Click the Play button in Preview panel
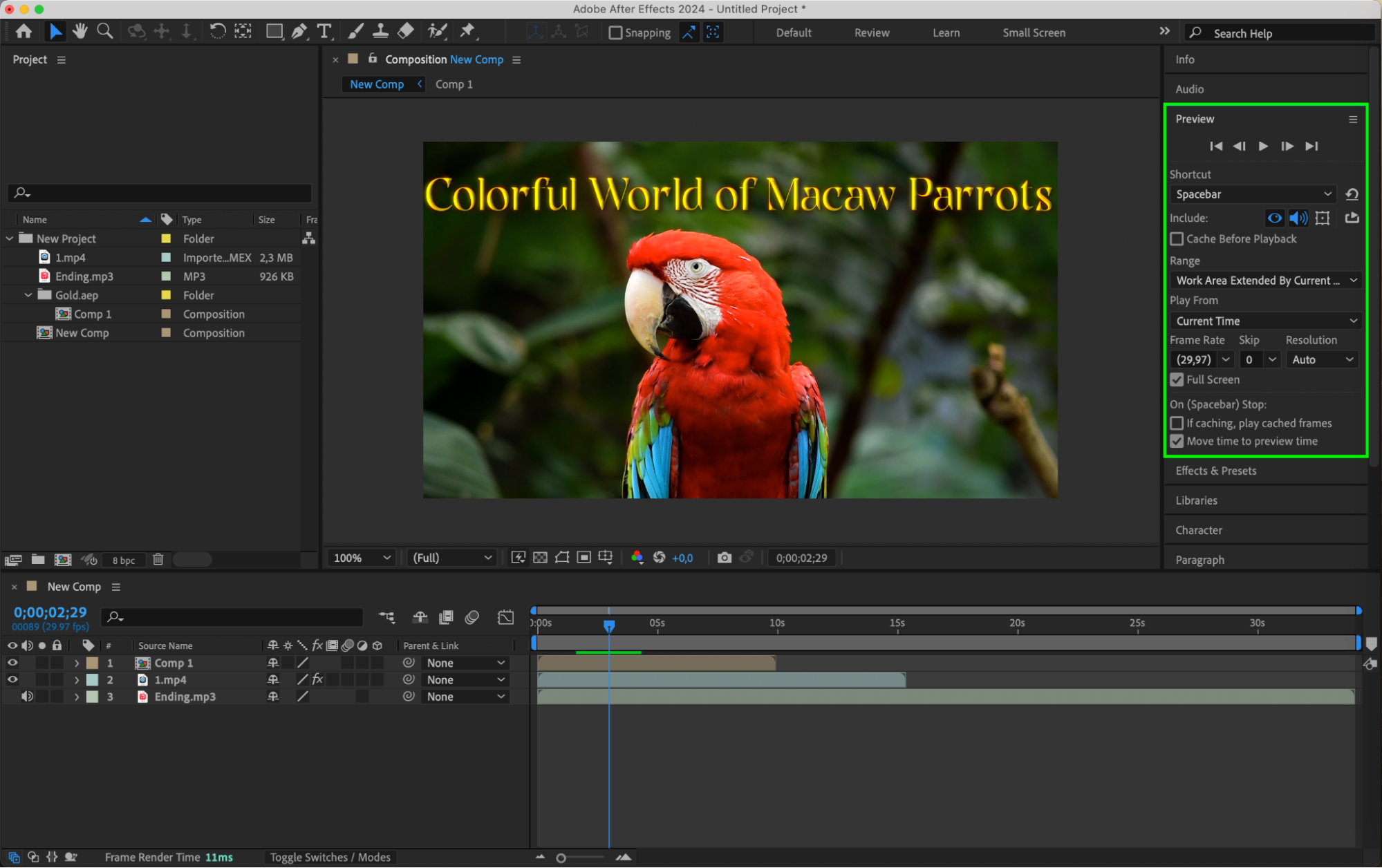 pos(1263,146)
